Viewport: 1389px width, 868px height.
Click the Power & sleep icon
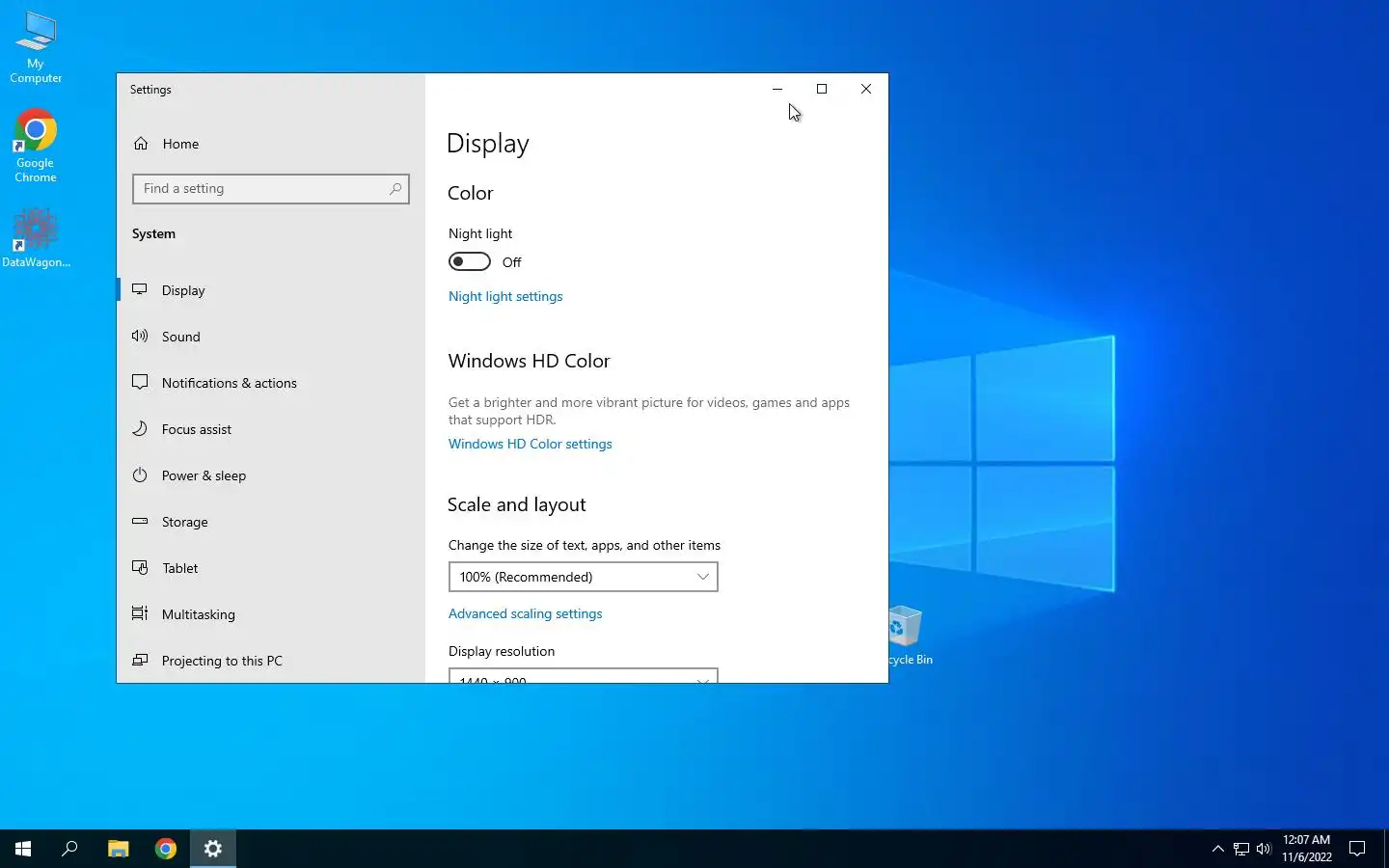pos(140,475)
